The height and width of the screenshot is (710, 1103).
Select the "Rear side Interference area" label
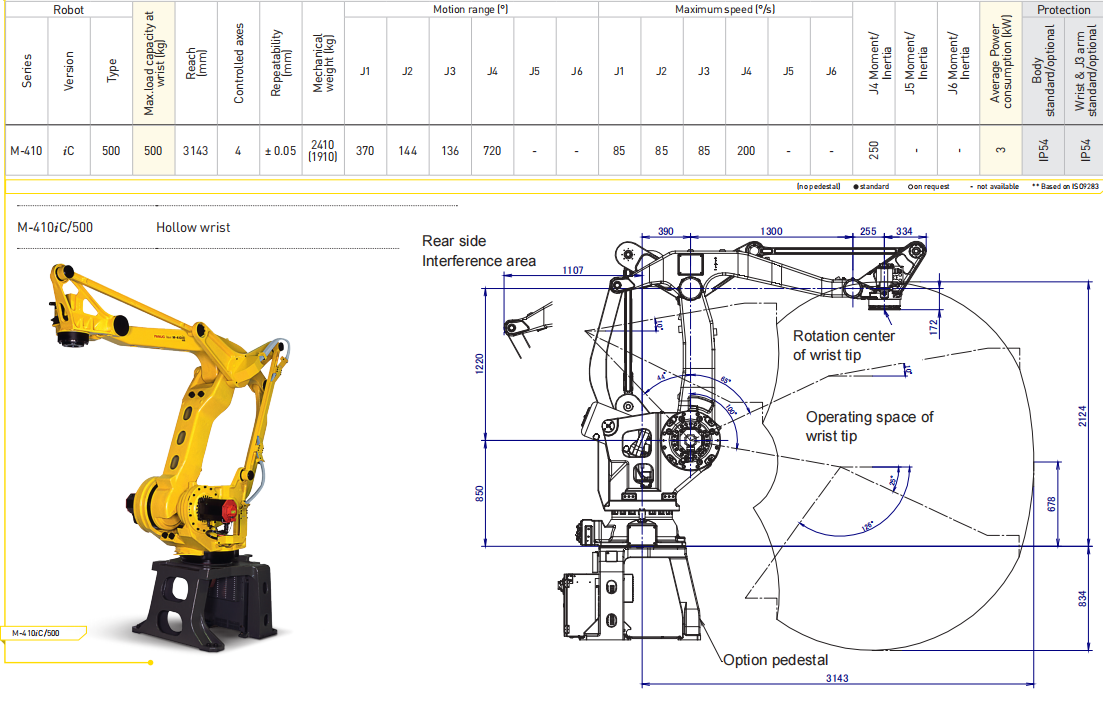tap(478, 251)
